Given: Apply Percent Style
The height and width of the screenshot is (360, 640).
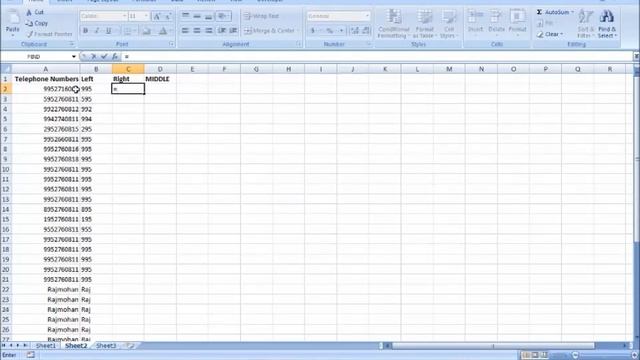Looking at the screenshot, I should point(329,31).
